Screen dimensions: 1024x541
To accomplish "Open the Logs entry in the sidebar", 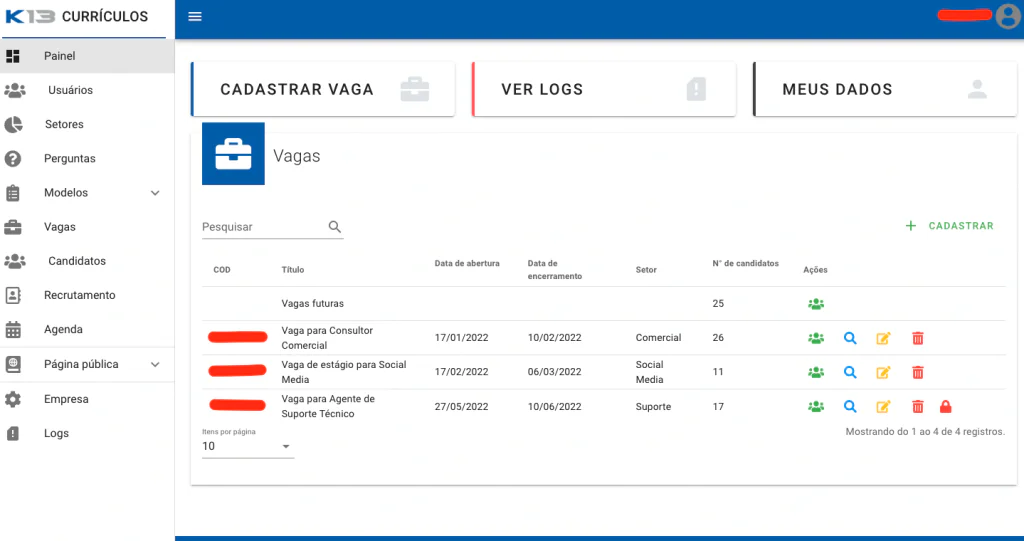I will click(x=87, y=433).
